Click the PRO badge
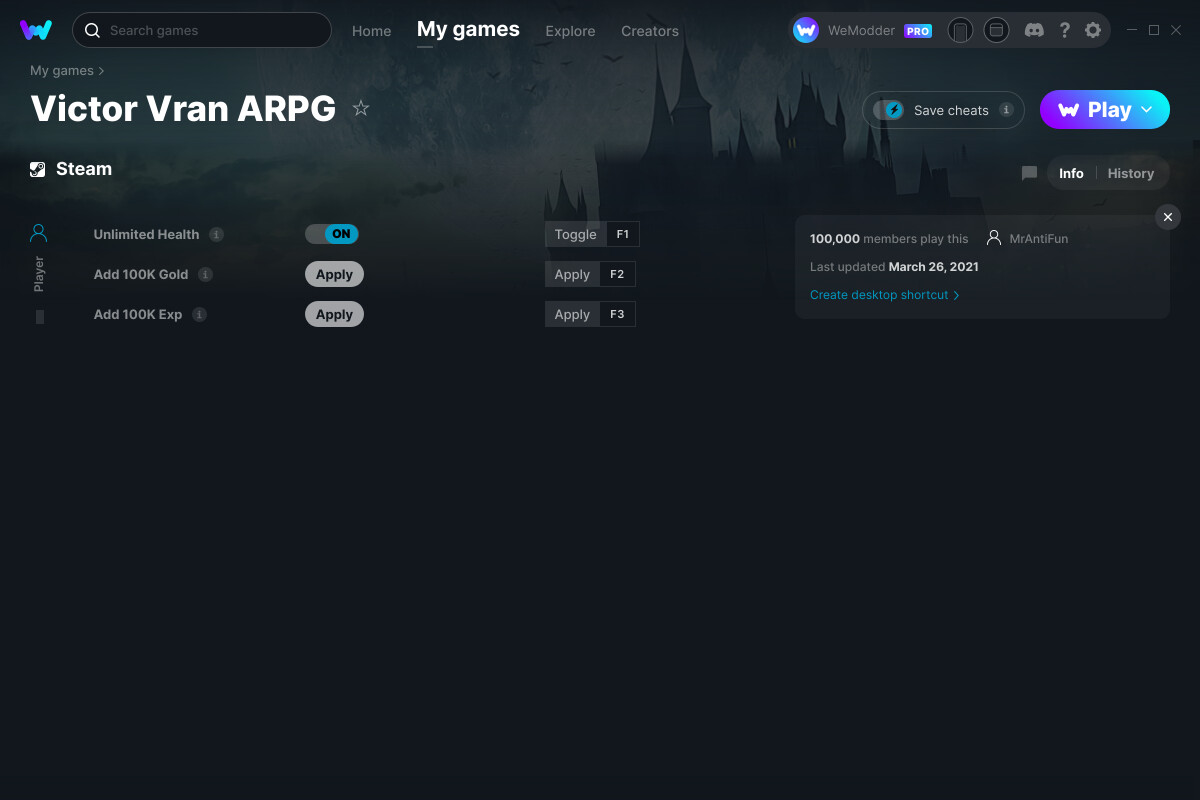Image resolution: width=1200 pixels, height=800 pixels. pyautogui.click(x=918, y=31)
